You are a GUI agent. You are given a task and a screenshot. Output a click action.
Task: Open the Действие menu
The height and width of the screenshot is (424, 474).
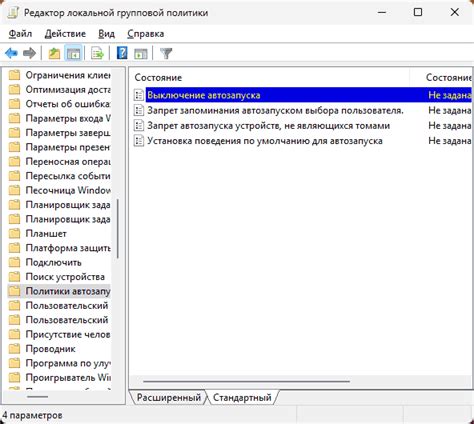(65, 34)
